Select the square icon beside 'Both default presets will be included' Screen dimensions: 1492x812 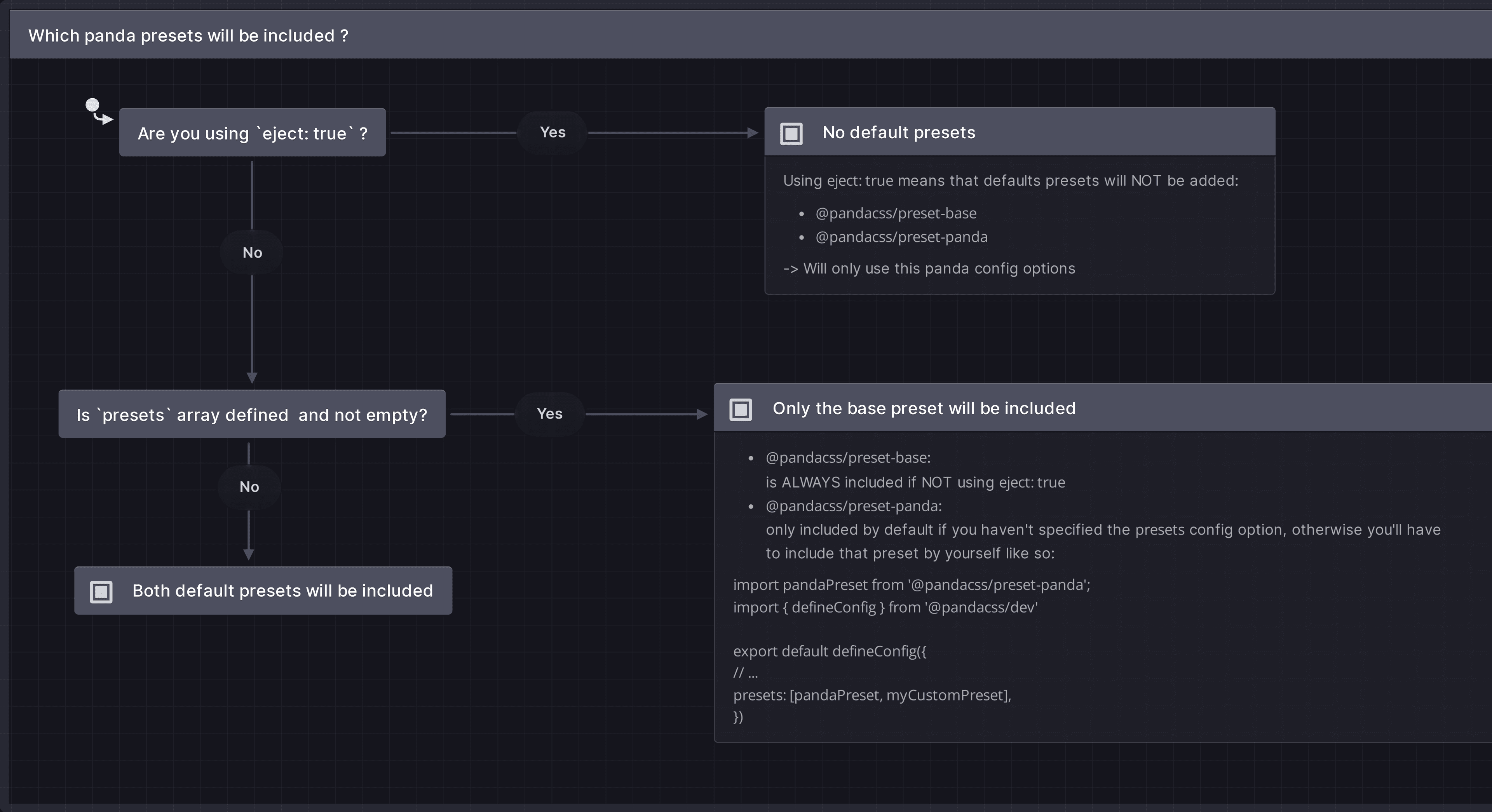pos(101,591)
